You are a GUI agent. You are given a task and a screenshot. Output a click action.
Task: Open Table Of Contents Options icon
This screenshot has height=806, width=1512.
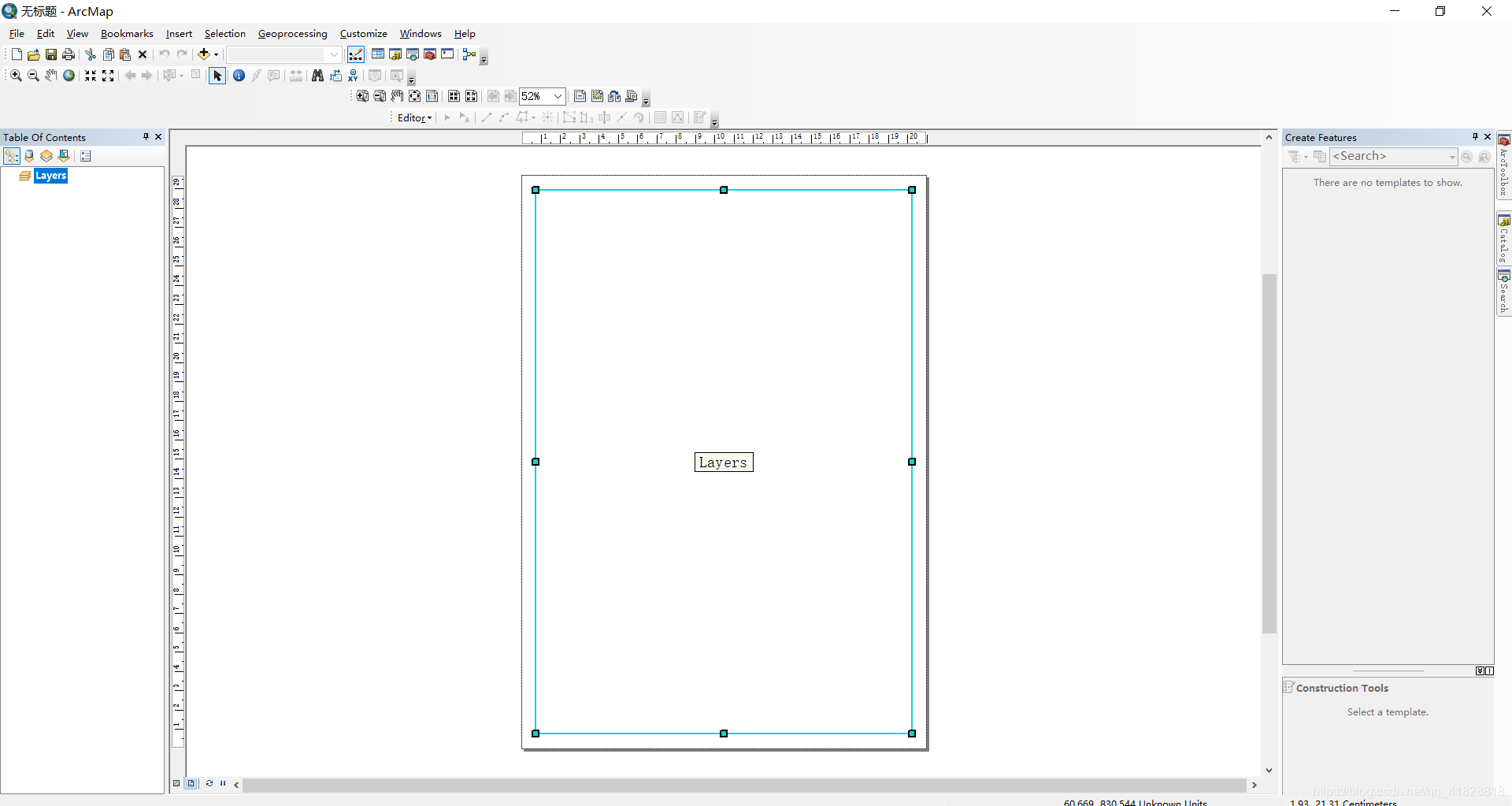86,156
